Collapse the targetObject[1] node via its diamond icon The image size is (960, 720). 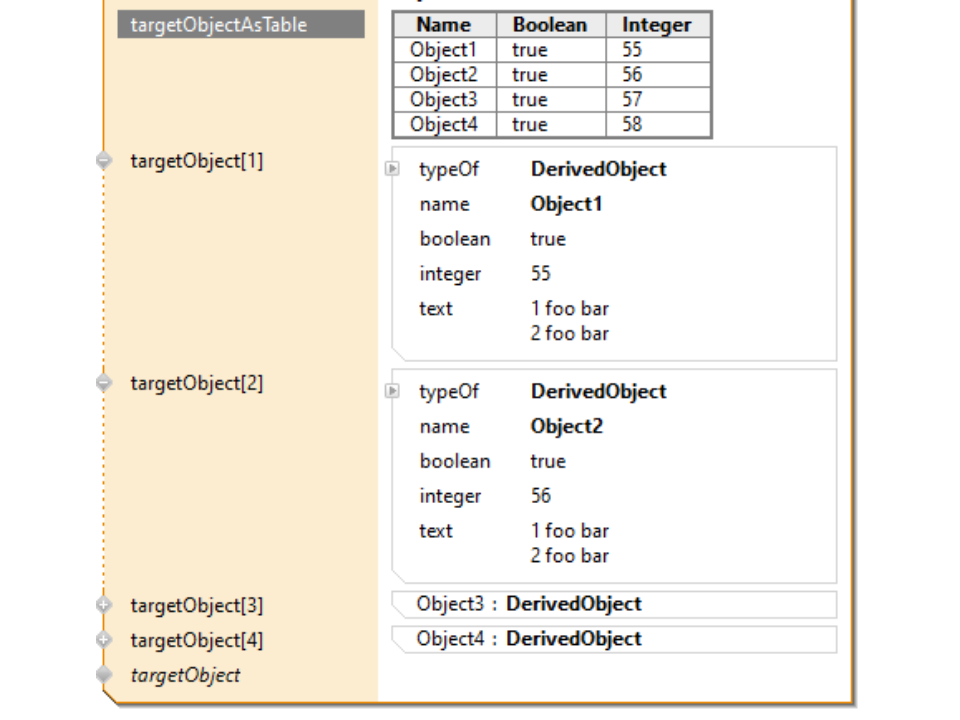pos(105,161)
